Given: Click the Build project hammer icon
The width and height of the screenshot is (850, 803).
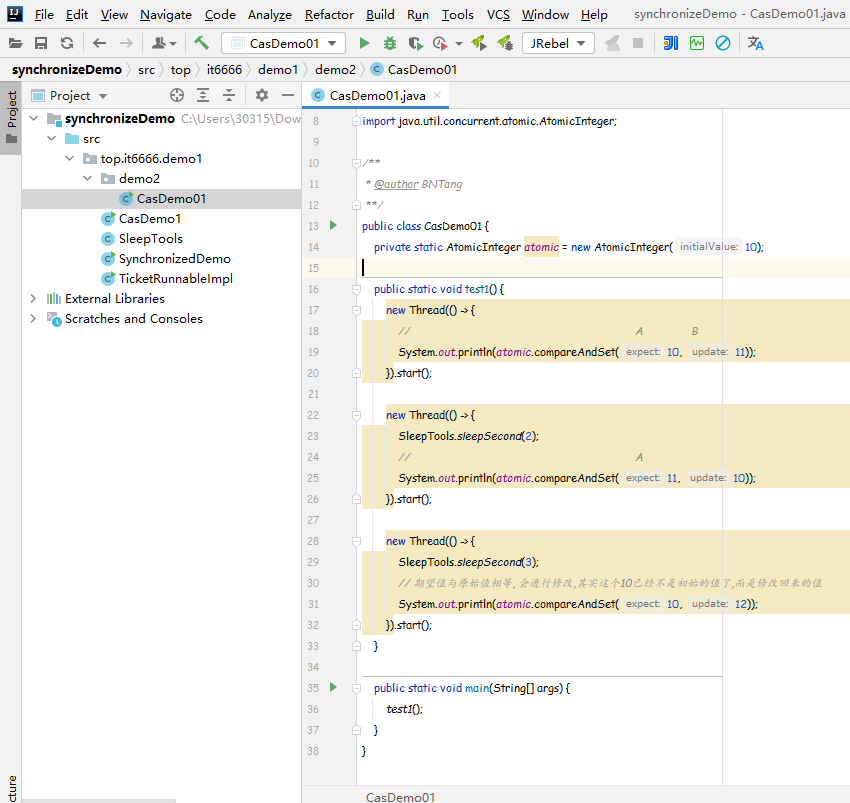Looking at the screenshot, I should pyautogui.click(x=202, y=43).
